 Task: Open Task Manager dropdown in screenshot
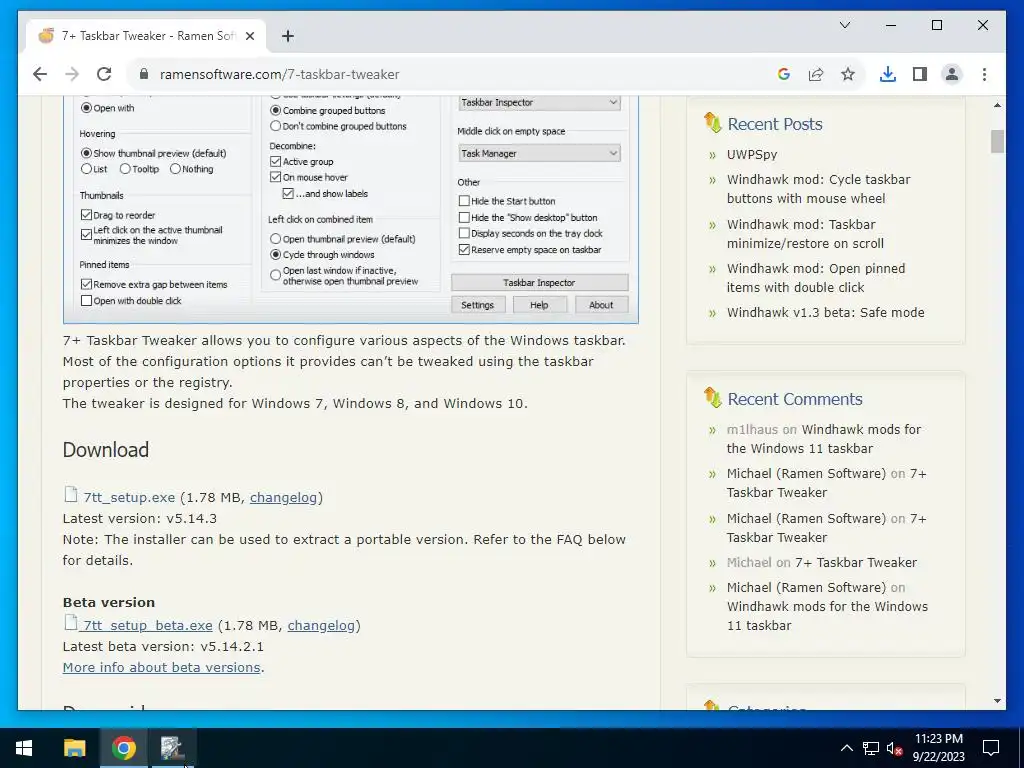pos(539,153)
